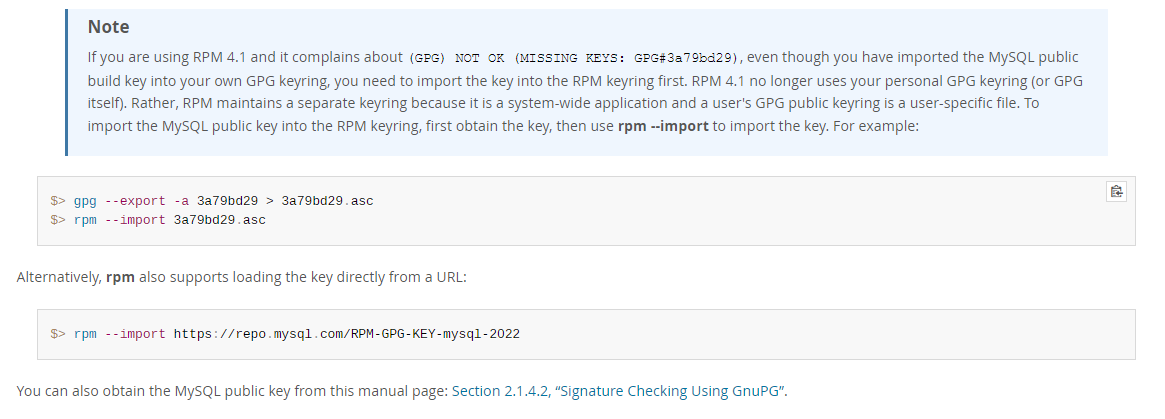Click the "$>" prompt before the URL import command
Viewport: 1165px width, 419px height.
click(x=58, y=334)
